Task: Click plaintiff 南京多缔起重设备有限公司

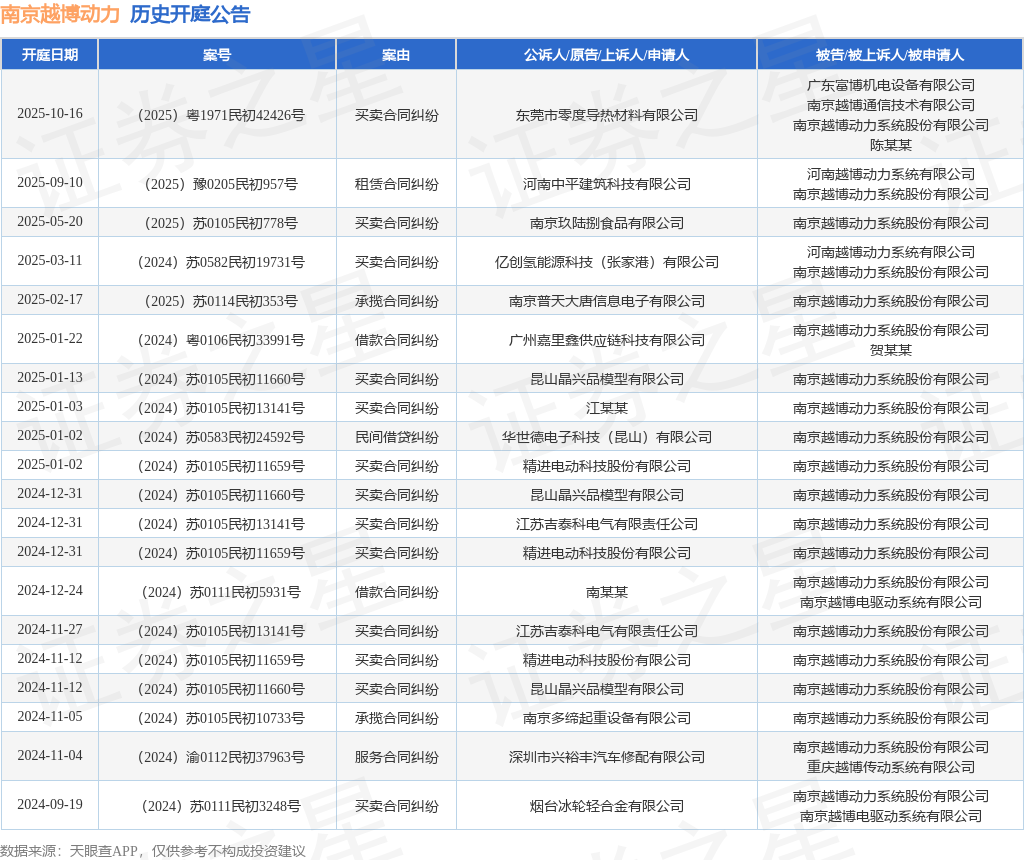Action: click(x=606, y=718)
